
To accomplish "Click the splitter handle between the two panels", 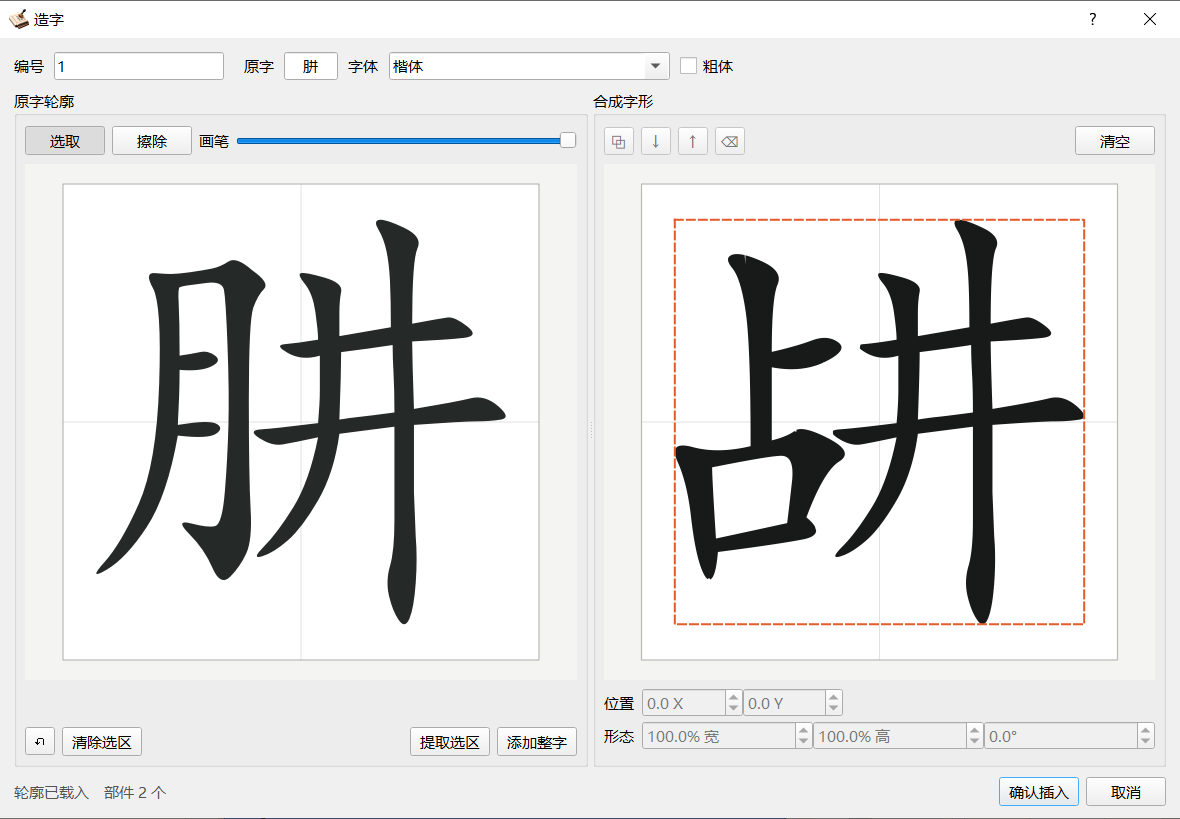I will (x=591, y=431).
